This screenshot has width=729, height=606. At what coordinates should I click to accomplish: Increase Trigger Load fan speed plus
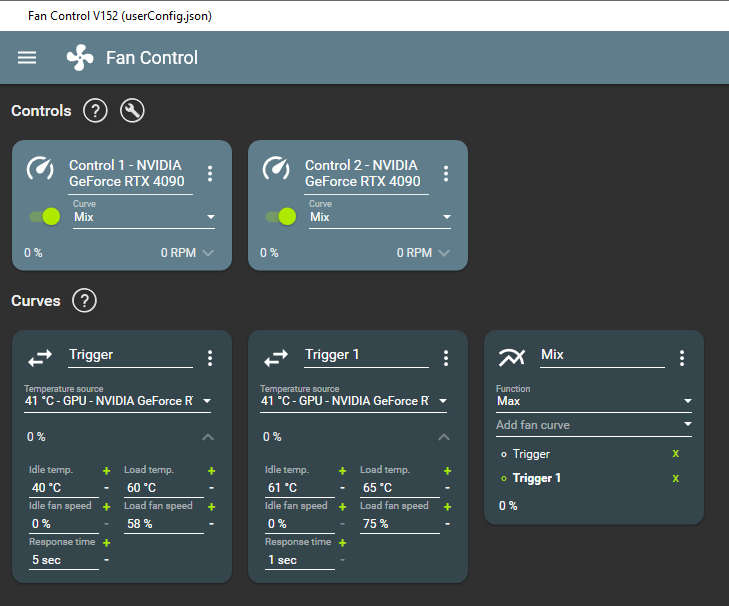pyautogui.click(x=212, y=506)
